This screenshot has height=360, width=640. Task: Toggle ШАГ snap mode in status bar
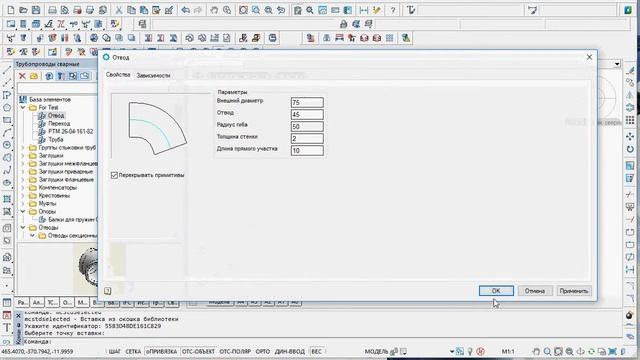pos(115,351)
